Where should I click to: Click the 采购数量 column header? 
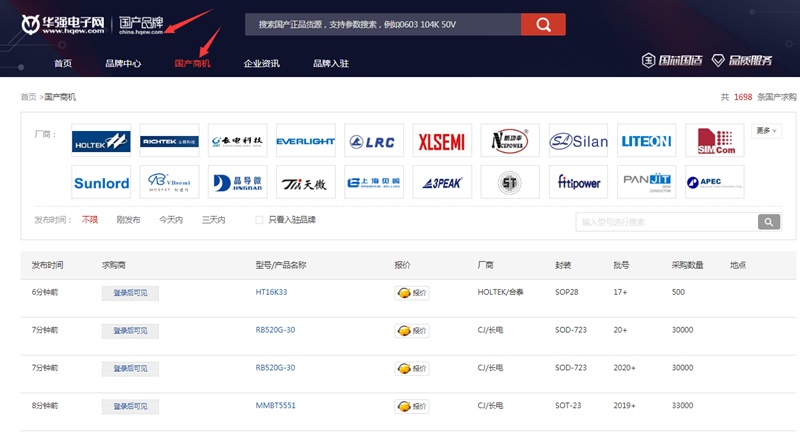(x=687, y=265)
